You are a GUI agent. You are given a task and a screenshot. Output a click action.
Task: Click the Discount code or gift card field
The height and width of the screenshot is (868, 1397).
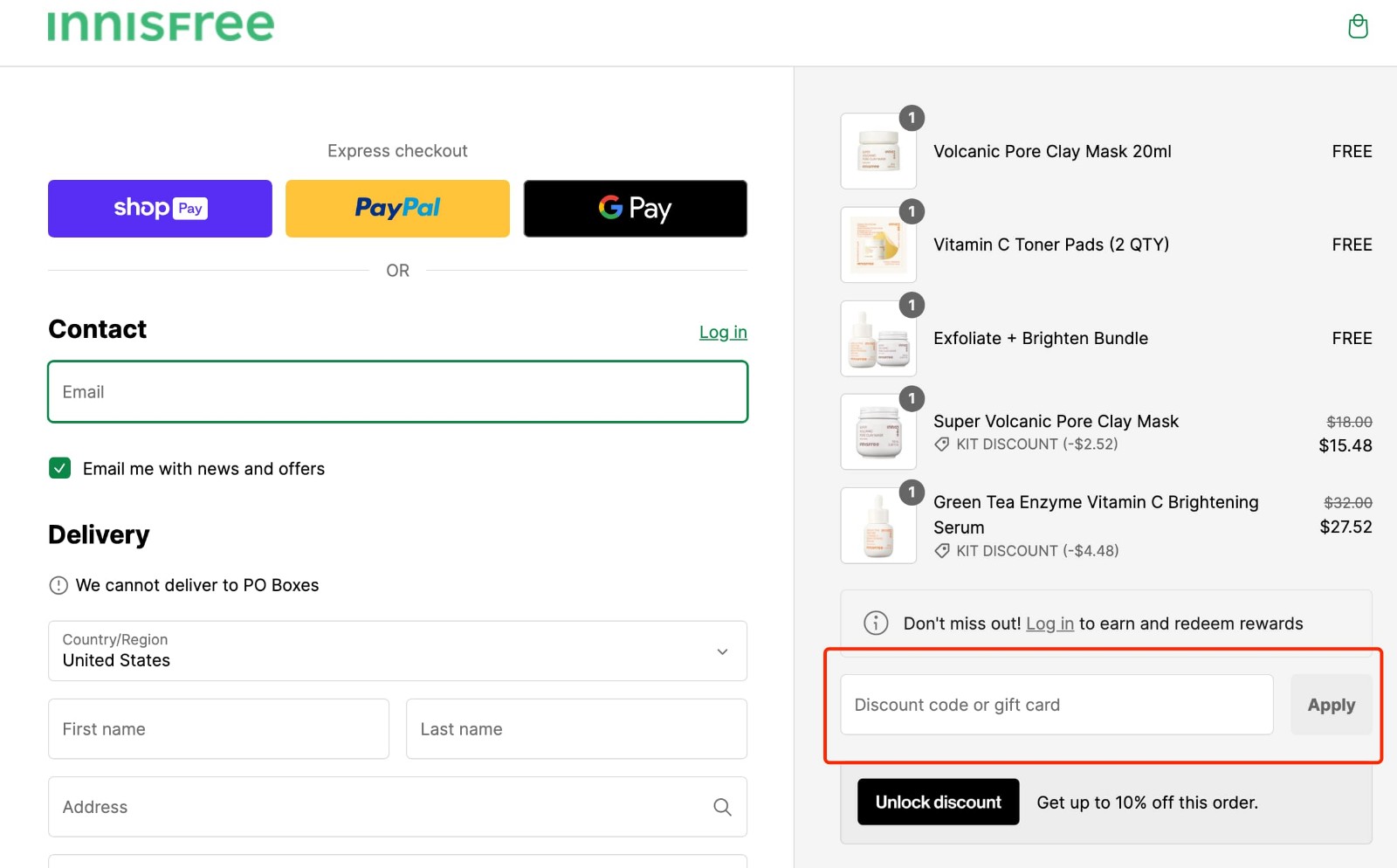click(x=1056, y=705)
